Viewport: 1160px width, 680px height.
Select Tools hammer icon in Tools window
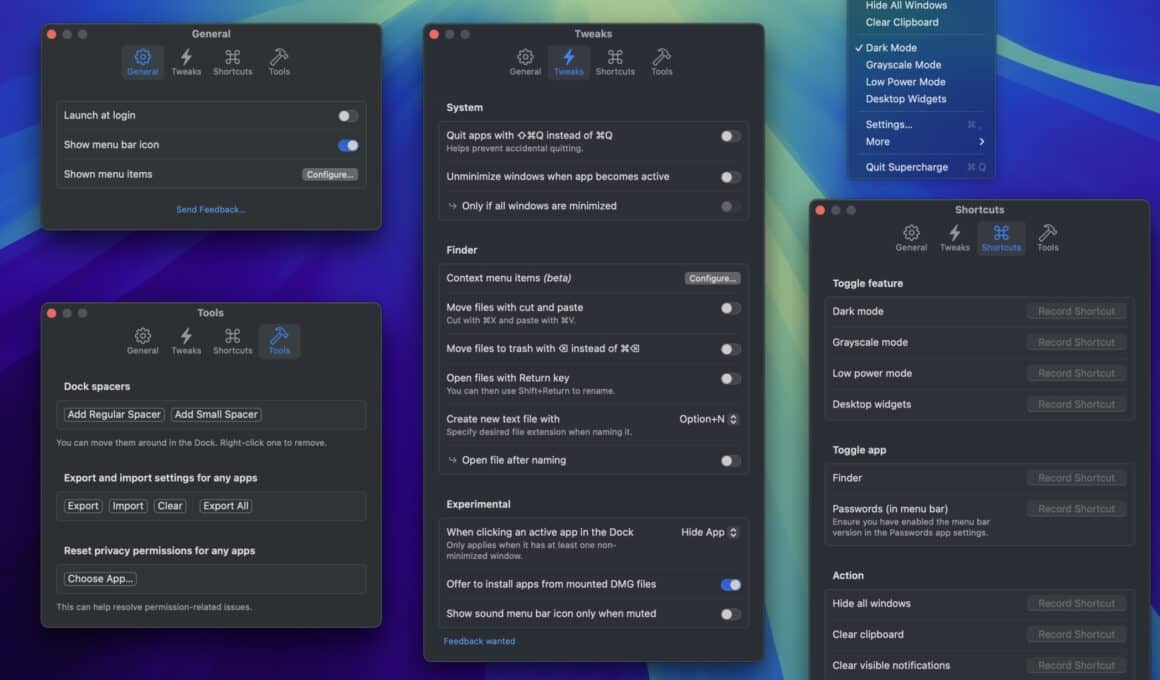click(x=279, y=341)
